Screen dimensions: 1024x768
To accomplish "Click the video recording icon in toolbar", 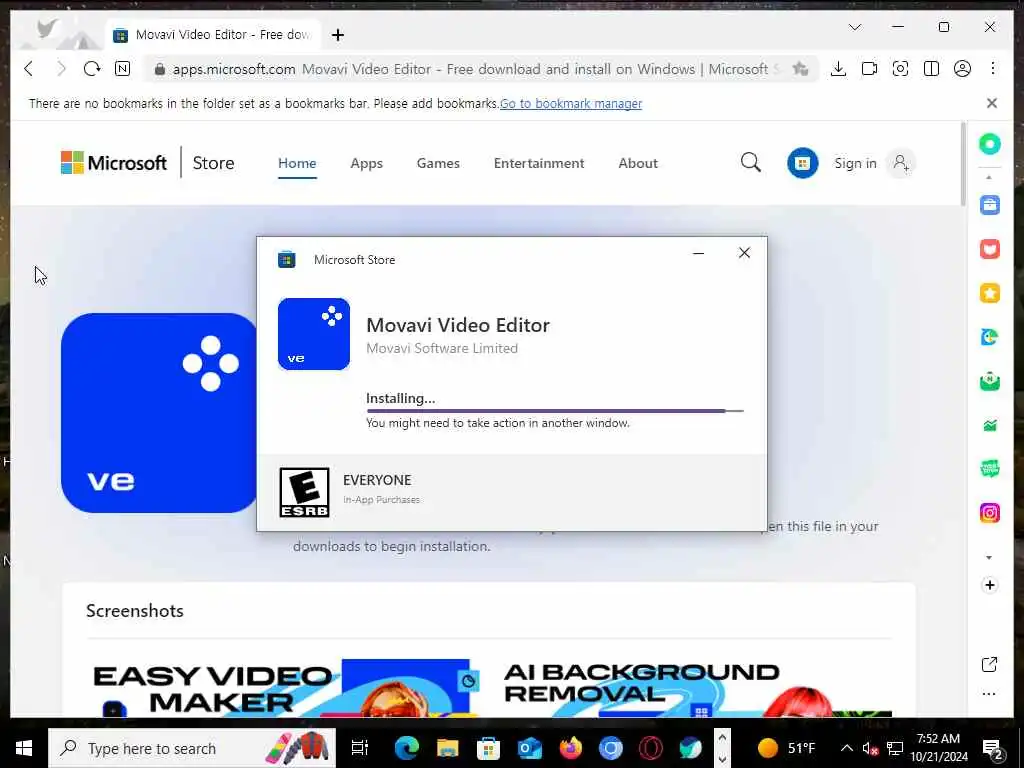I will point(869,69).
